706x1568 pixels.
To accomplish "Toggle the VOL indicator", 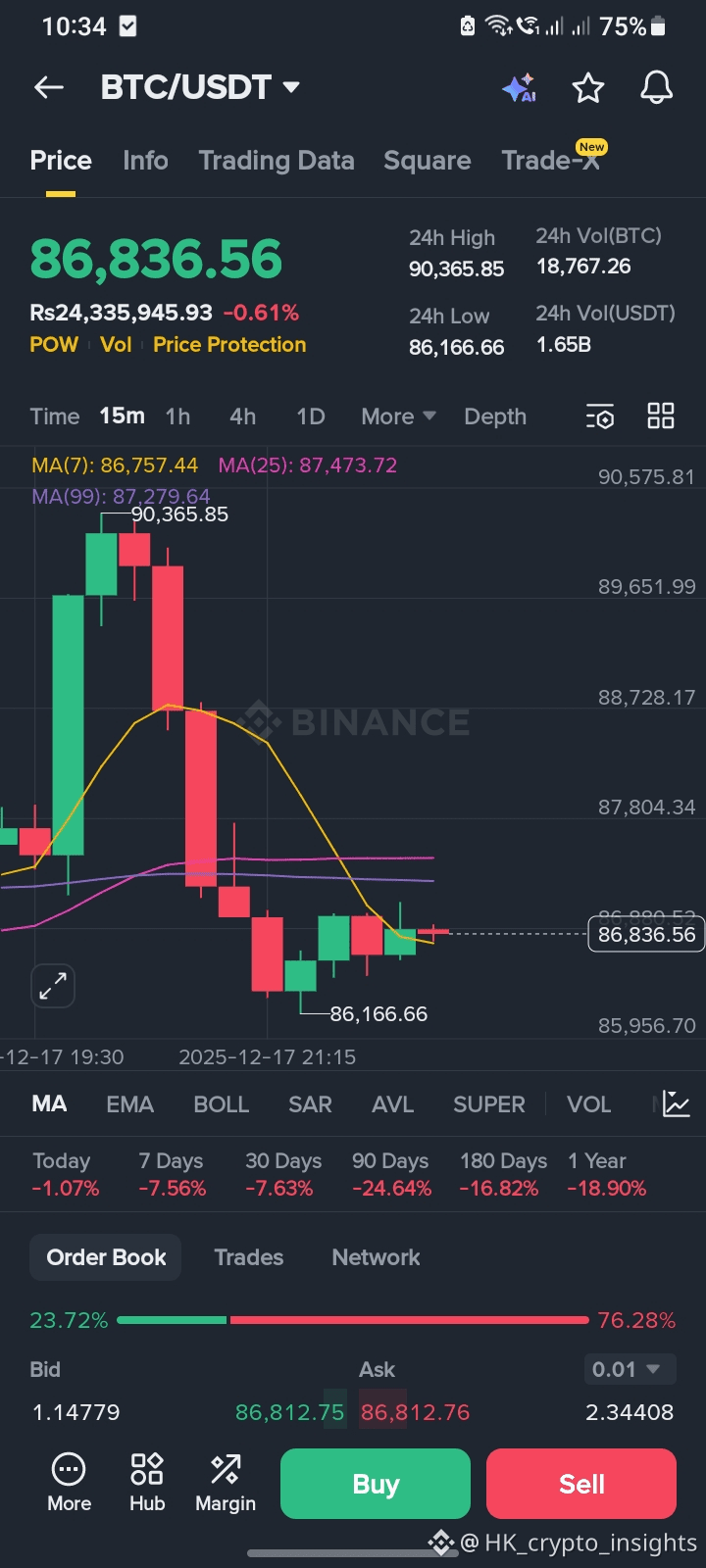I will [589, 1104].
